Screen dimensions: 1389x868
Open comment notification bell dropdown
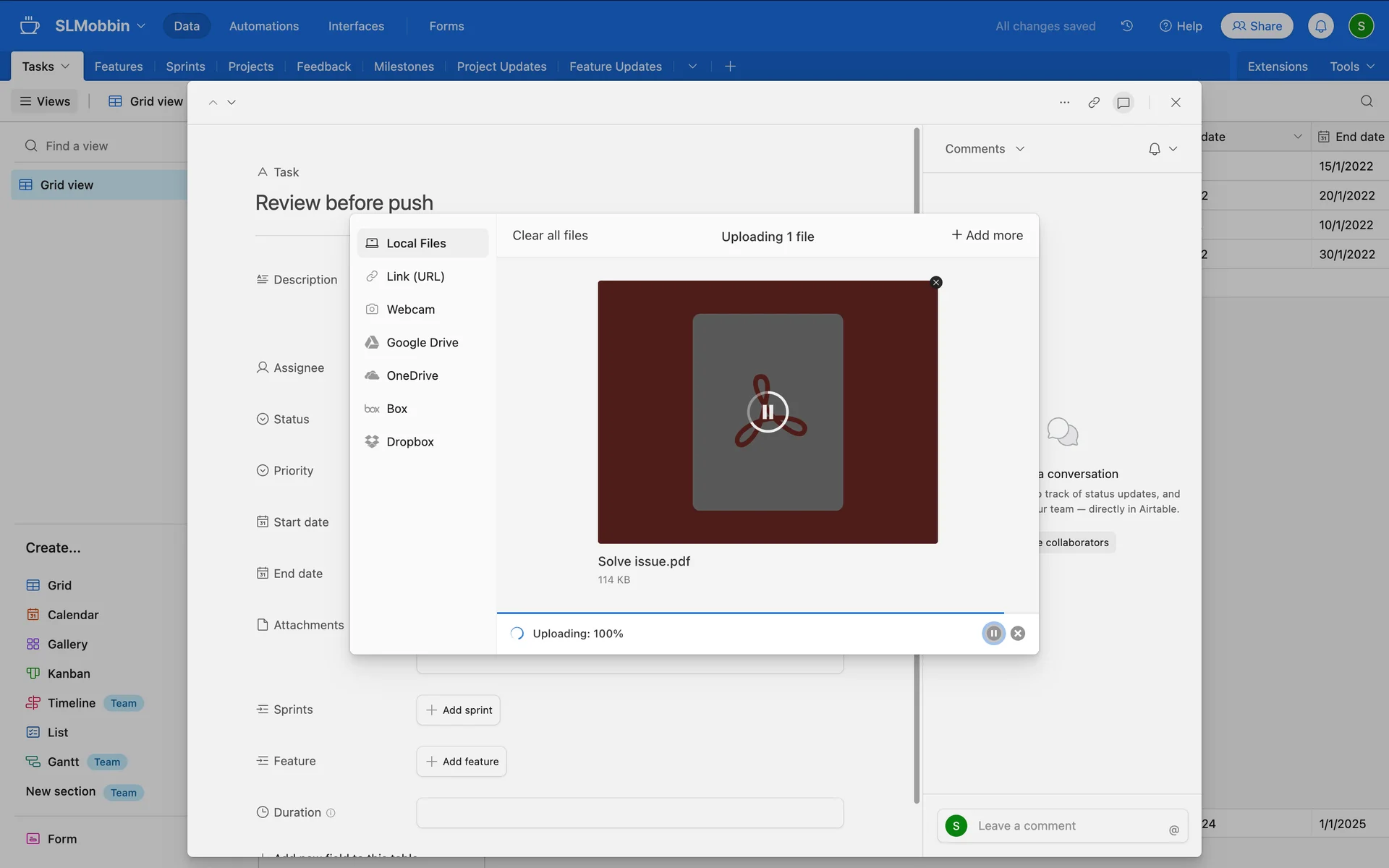tap(1163, 149)
